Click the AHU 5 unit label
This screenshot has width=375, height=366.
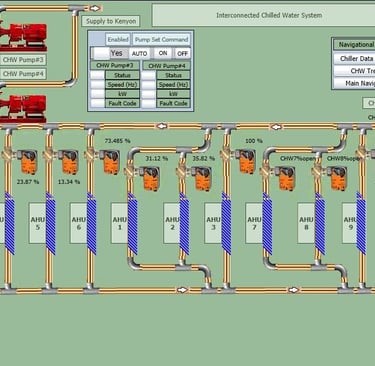(37, 223)
